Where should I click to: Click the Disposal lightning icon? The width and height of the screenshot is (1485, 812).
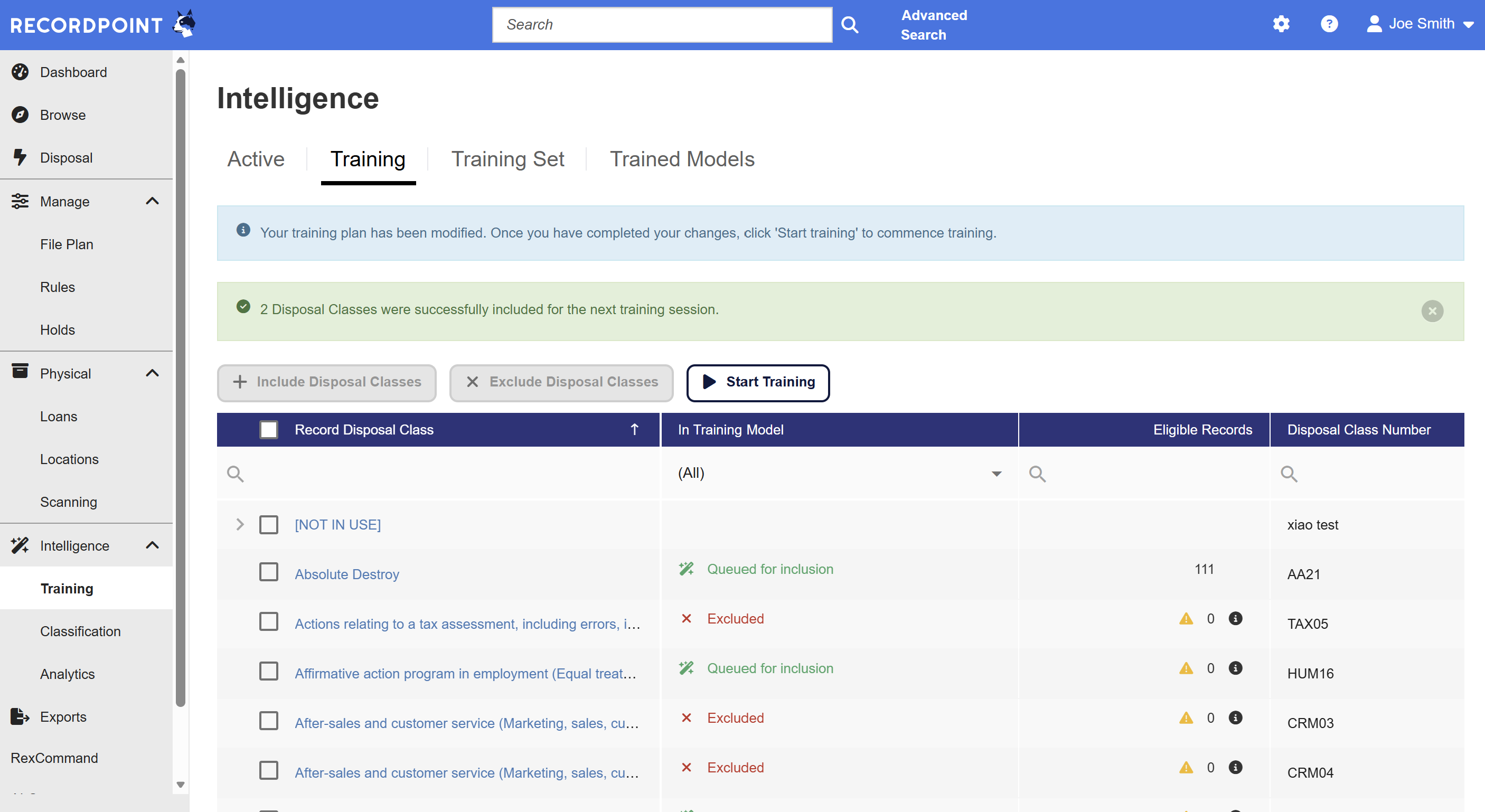20,157
